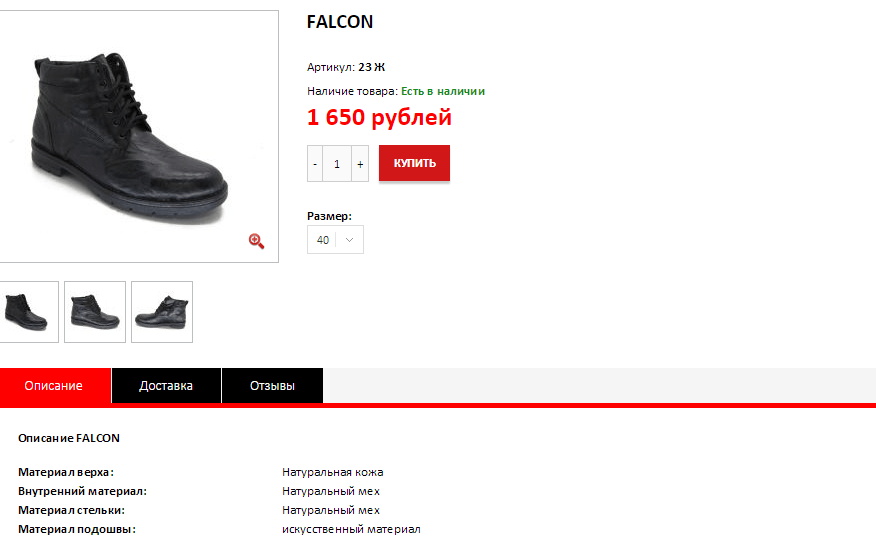Click the green Есть в наличии status
Viewport: 876px width, 553px height.
443,91
